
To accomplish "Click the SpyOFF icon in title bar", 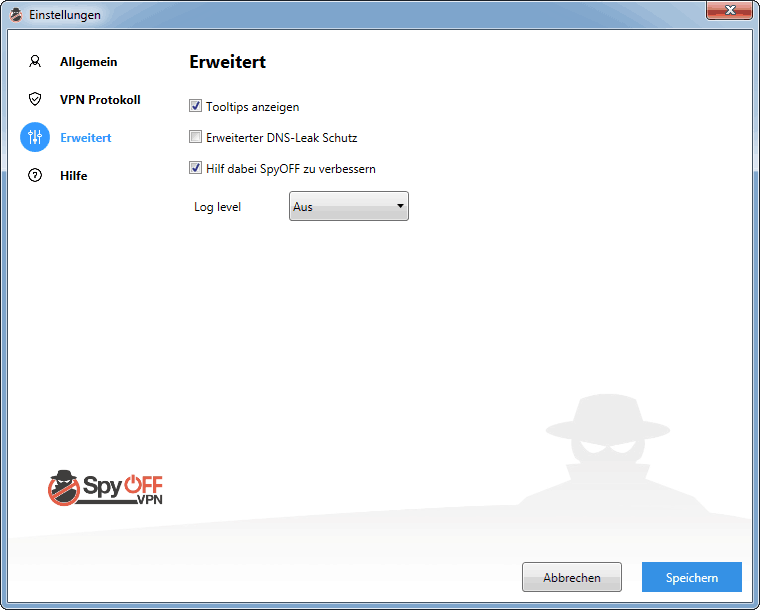I will pos(16,15).
